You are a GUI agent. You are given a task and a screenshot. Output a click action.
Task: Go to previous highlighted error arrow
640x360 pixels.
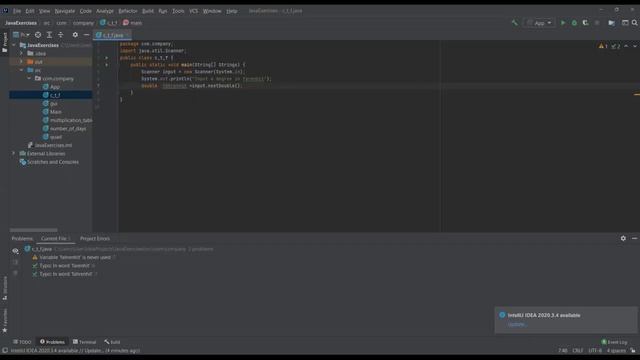(x=626, y=46)
